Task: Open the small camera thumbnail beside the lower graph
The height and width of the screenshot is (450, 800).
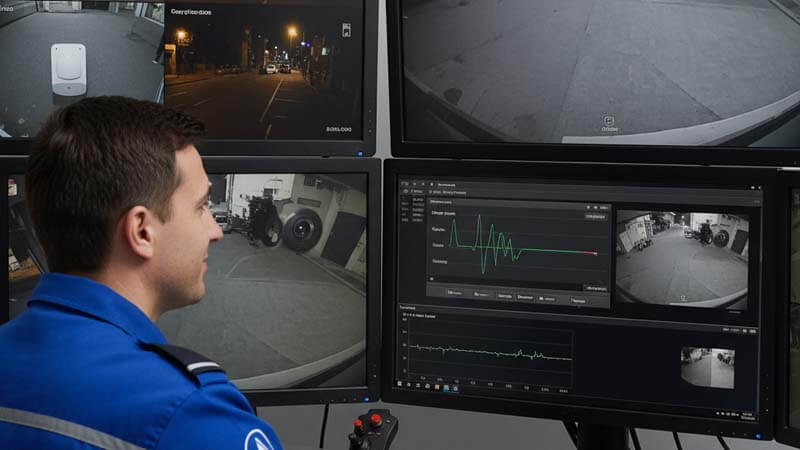Action: 707,367
